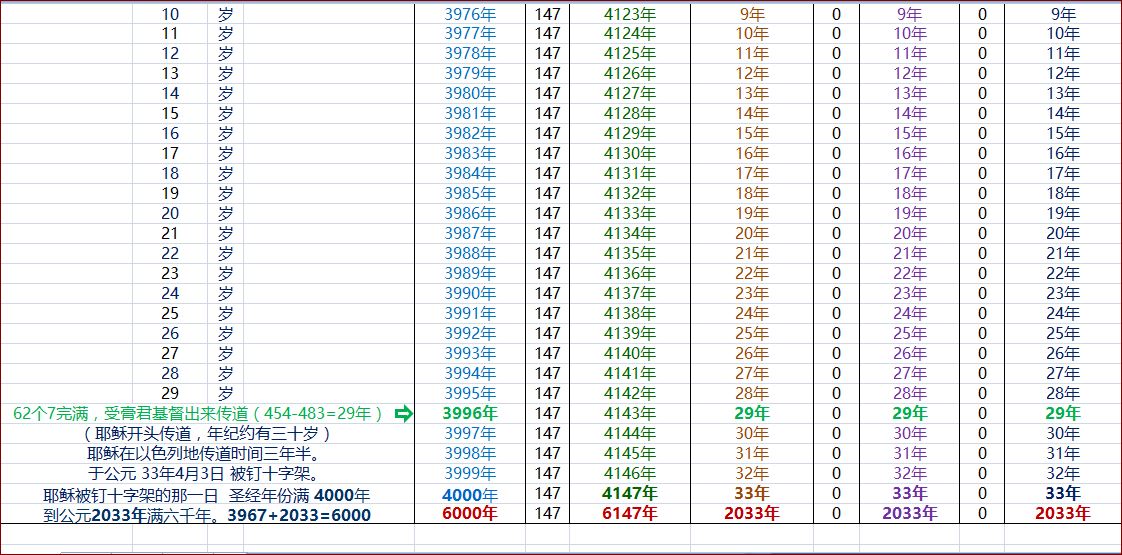Click the age cell showing 20
The height and width of the screenshot is (555, 1122).
click(x=170, y=214)
